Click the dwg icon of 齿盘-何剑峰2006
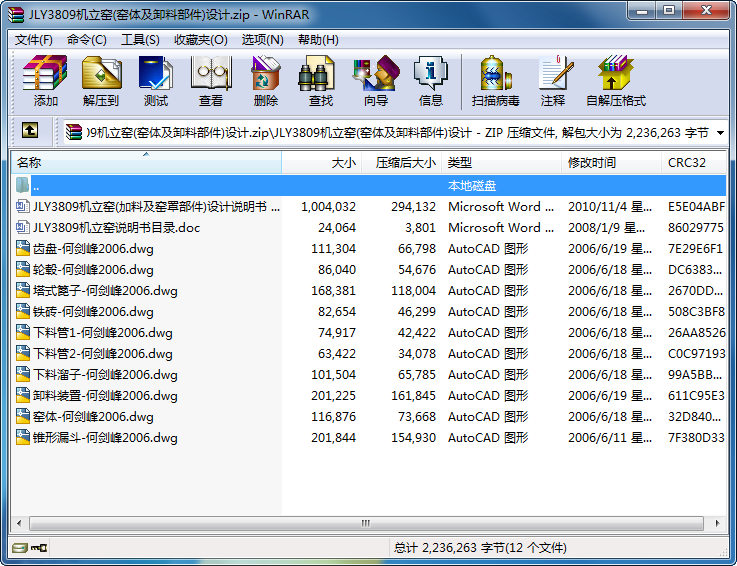Image resolution: width=737 pixels, height=566 pixels. (x=23, y=248)
